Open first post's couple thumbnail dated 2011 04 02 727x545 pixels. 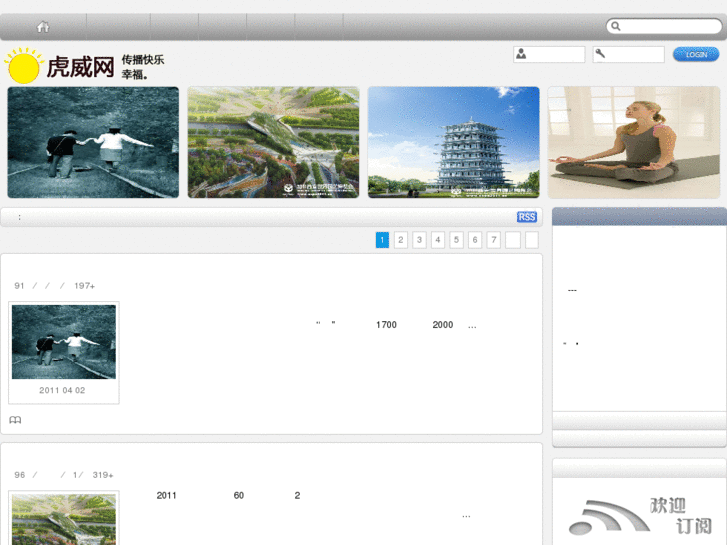tap(64, 342)
